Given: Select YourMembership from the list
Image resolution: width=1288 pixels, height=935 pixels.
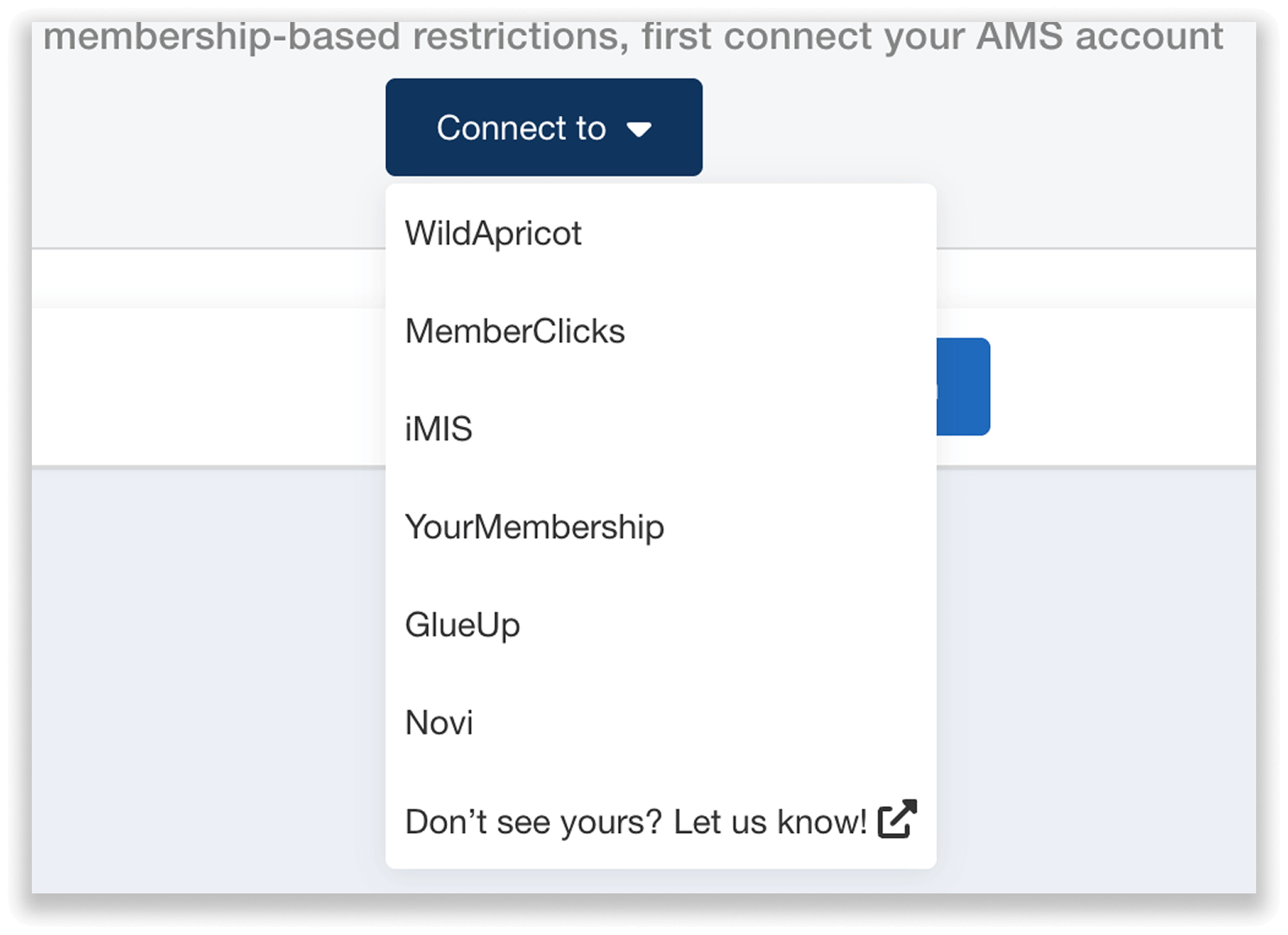Looking at the screenshot, I should [535, 527].
